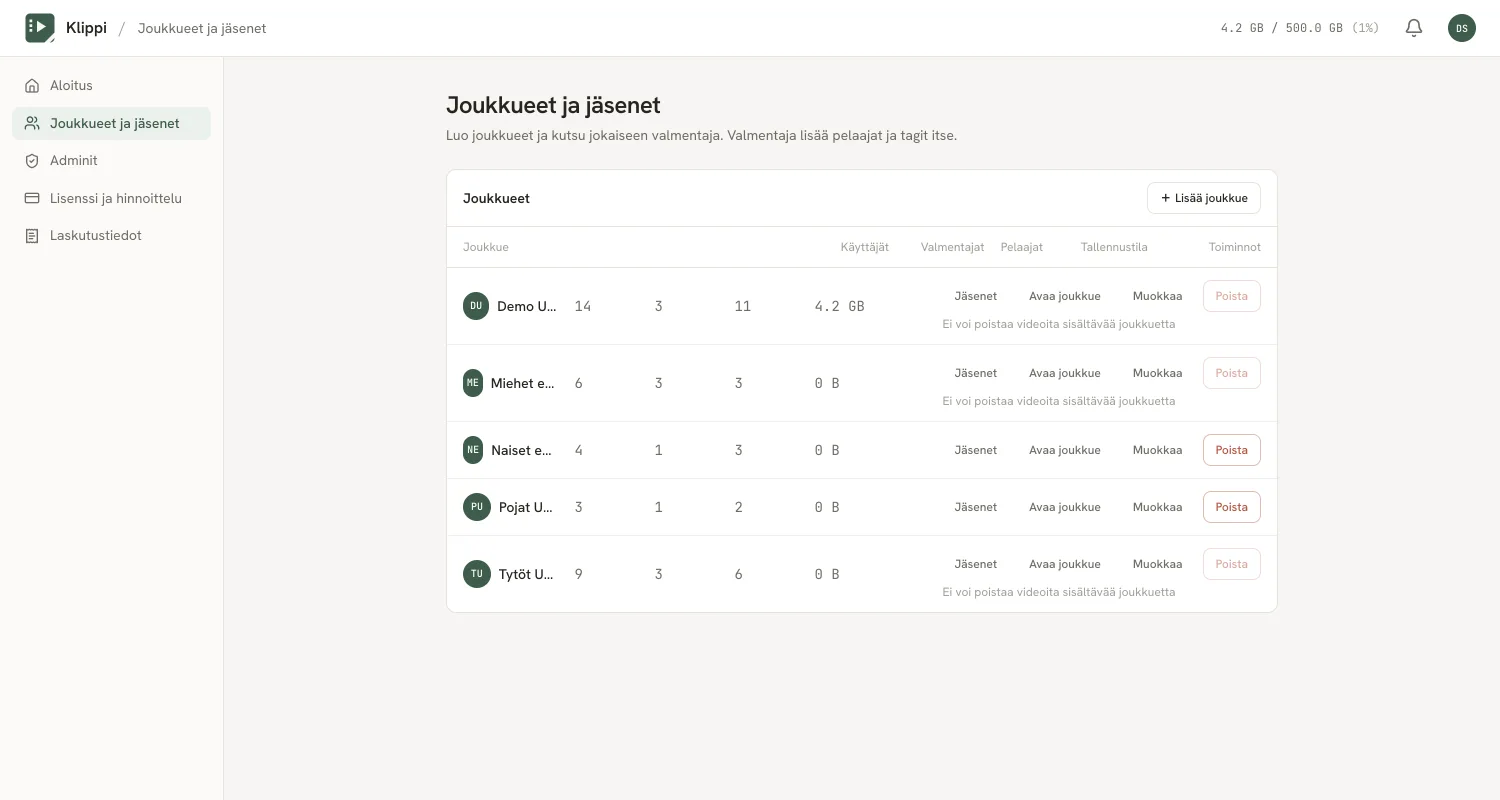Click Muokkaa on the Pojat row
The image size is (1500, 800).
coord(1157,507)
